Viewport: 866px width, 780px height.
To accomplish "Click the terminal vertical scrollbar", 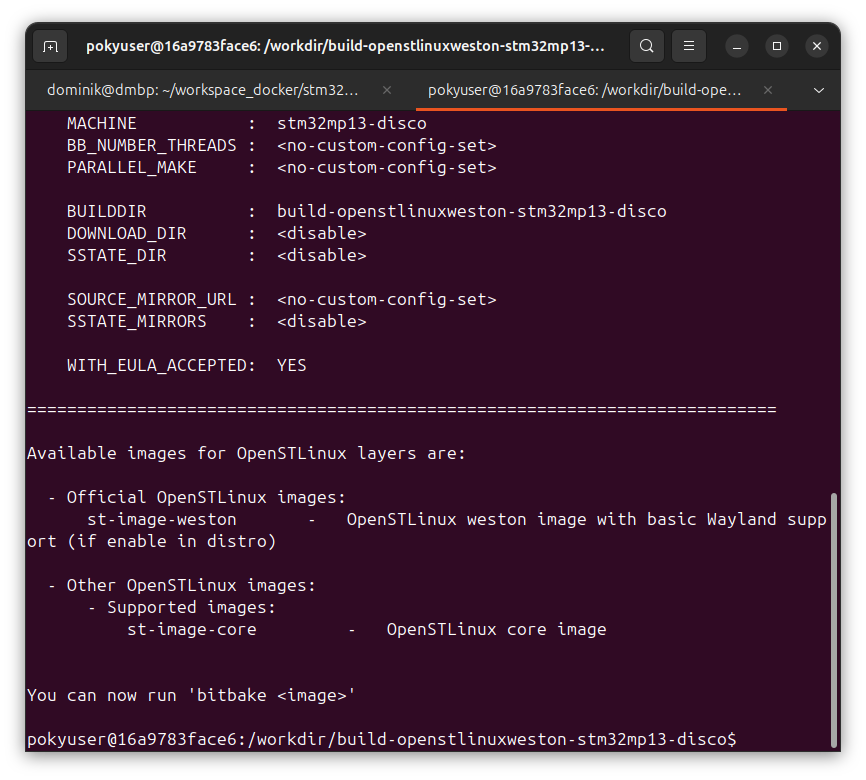I will click(x=834, y=620).
